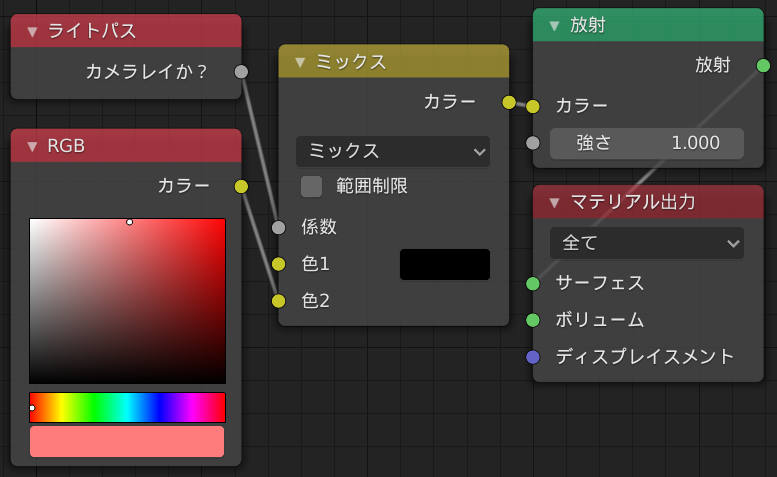
Task: Select the RGB node header title
Action: point(66,146)
